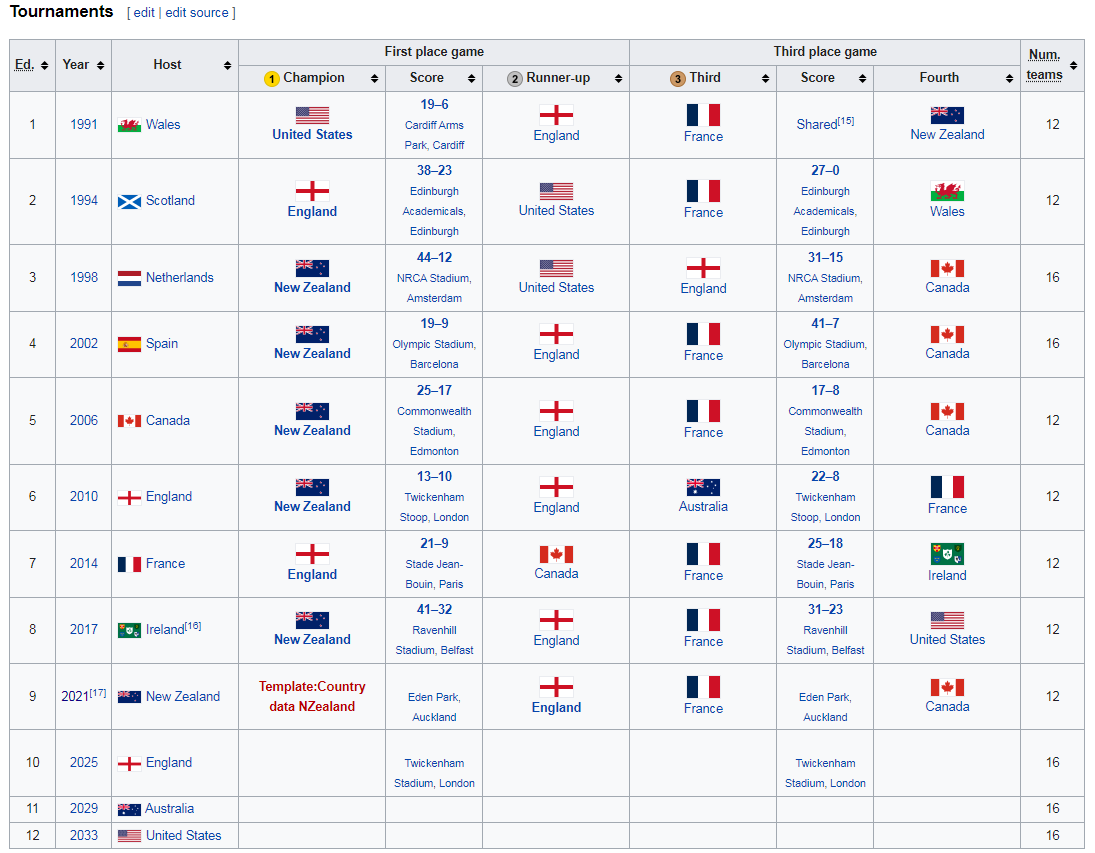Open the 2033 tournament year link
This screenshot has width=1095, height=853.
[x=84, y=835]
